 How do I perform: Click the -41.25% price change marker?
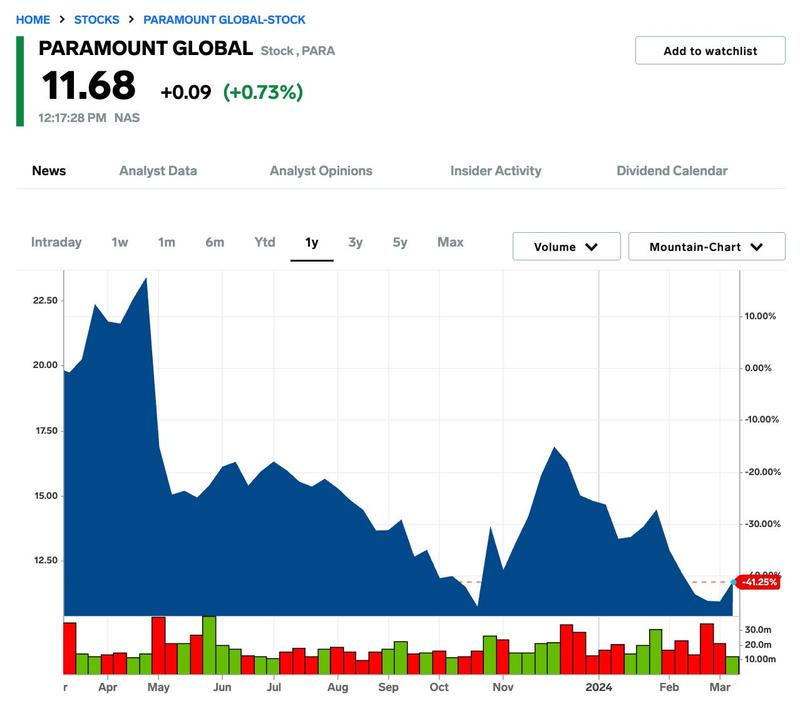point(759,582)
